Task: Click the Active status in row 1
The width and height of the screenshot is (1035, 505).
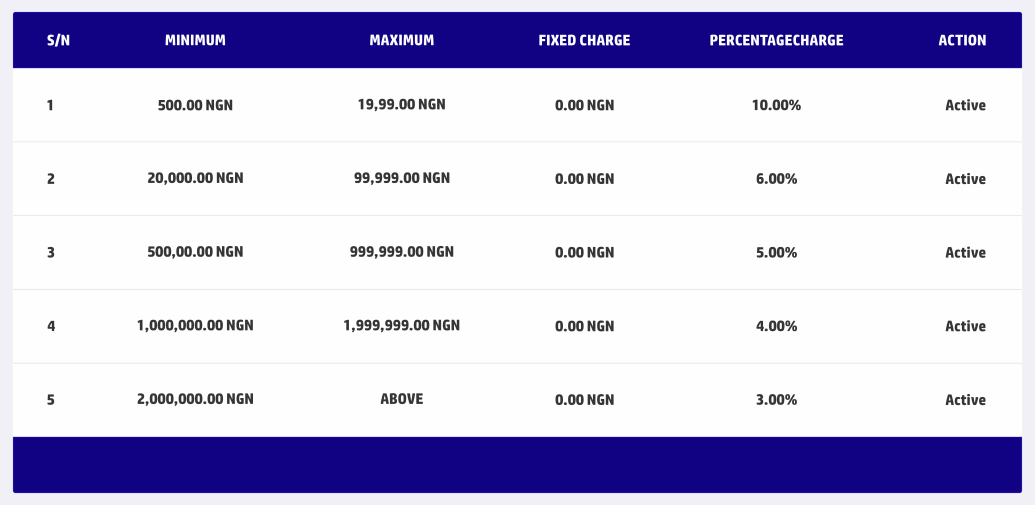Action: [x=965, y=105]
